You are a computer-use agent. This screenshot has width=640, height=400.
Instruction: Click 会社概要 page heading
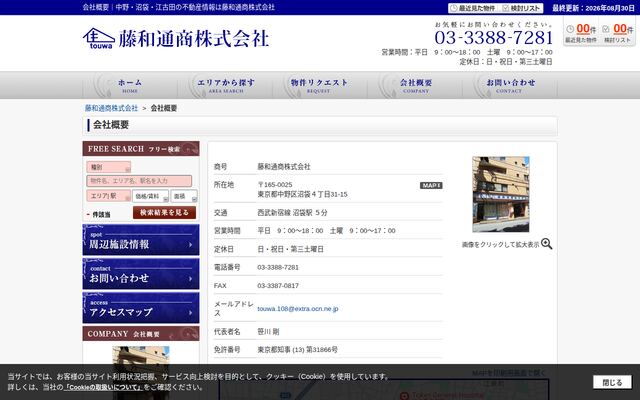point(111,125)
